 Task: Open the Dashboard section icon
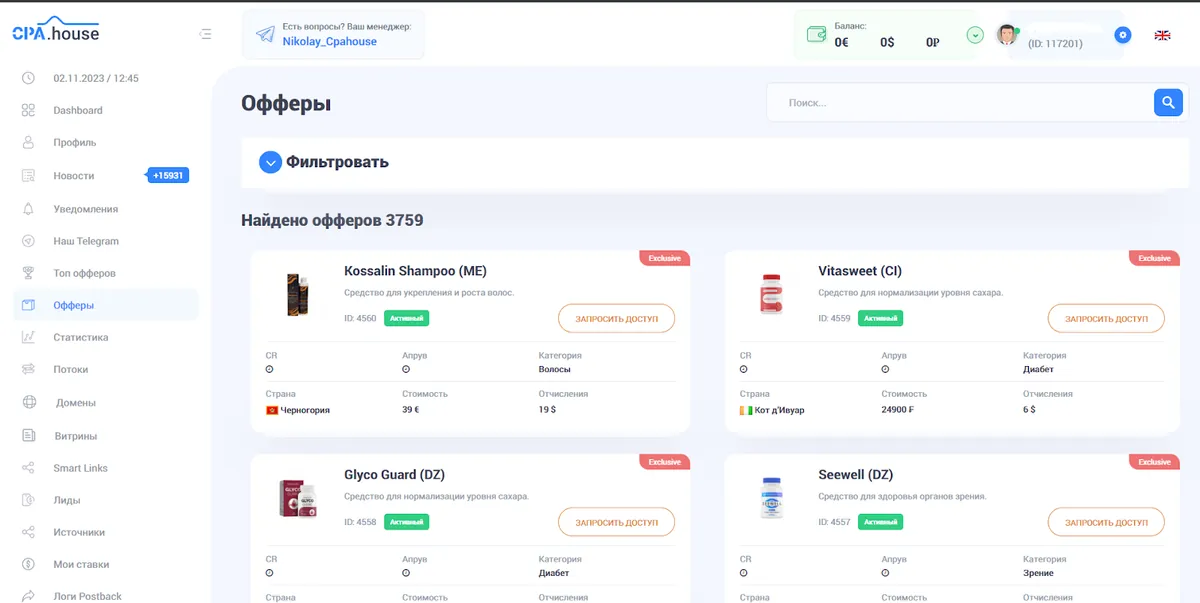[30, 110]
